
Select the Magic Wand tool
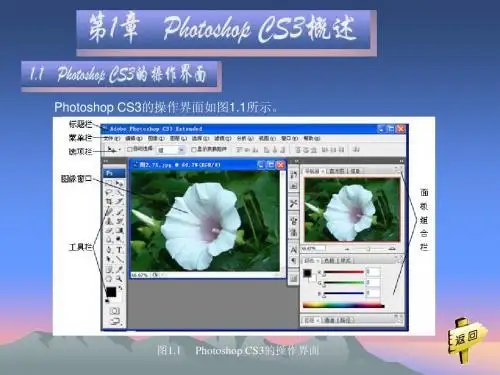point(119,192)
